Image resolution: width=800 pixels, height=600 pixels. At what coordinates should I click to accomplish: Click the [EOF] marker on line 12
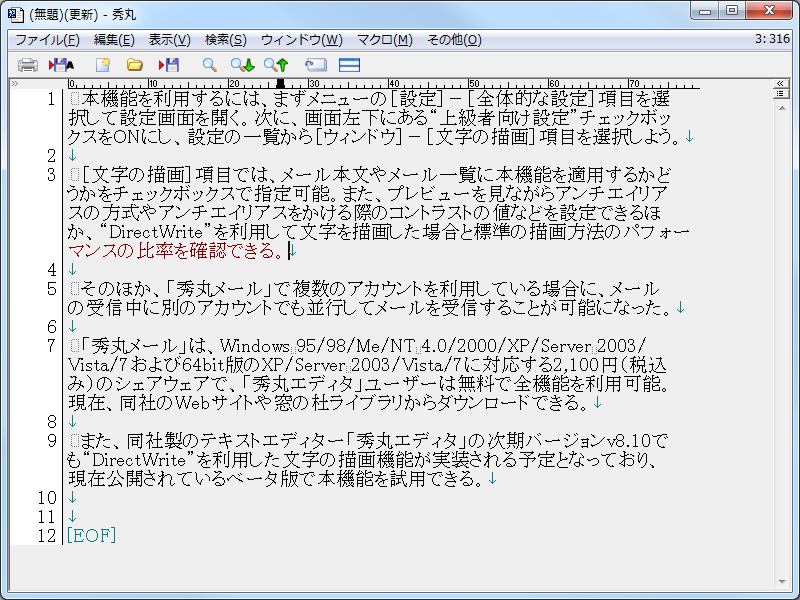click(92, 536)
